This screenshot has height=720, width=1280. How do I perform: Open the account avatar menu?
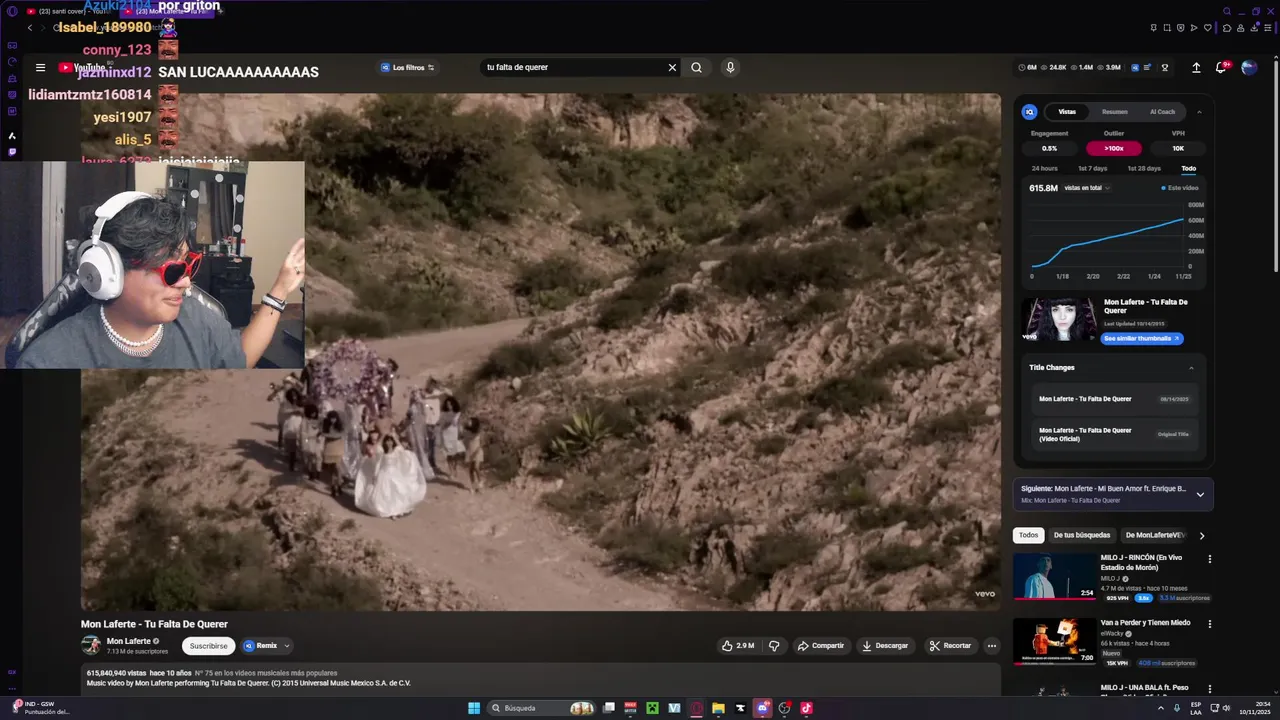tap(1249, 68)
